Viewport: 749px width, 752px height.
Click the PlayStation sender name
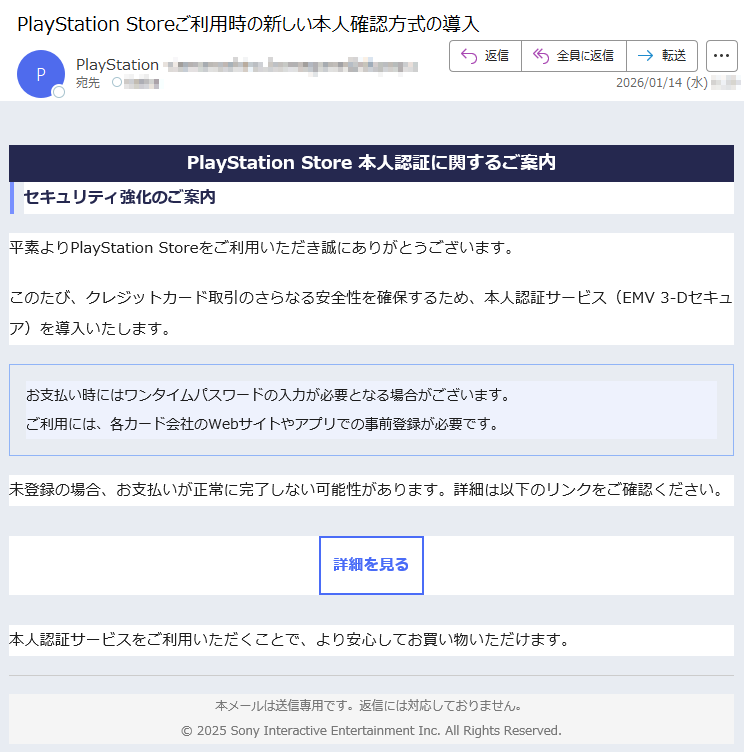(117, 65)
